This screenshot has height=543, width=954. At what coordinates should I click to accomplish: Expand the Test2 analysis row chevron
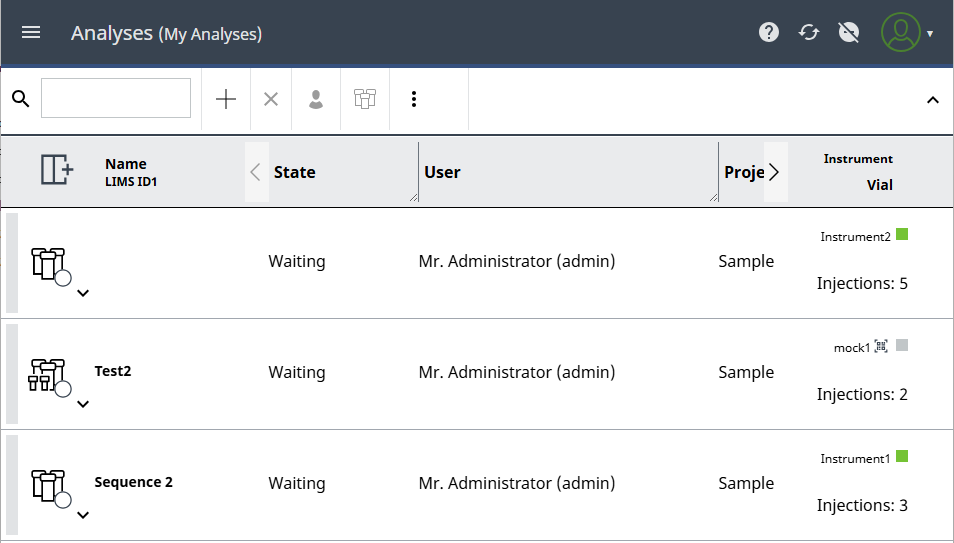[83, 404]
